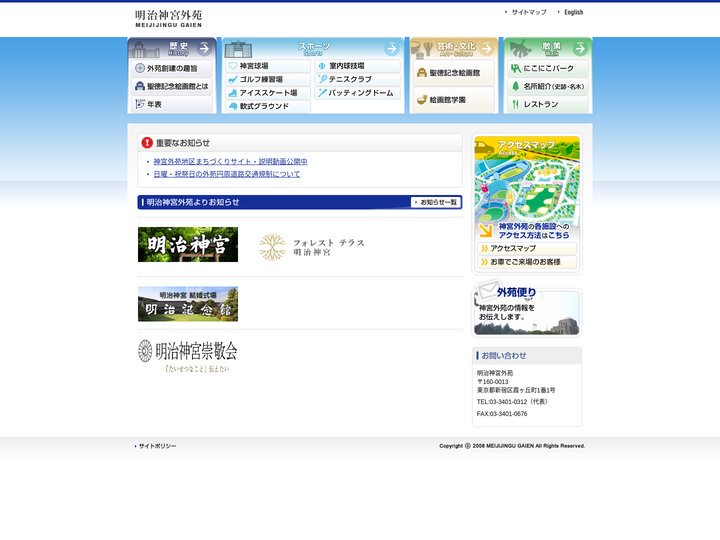
Task: Open the 芸術・文化 category arrow
Action: pyautogui.click(x=487, y=48)
